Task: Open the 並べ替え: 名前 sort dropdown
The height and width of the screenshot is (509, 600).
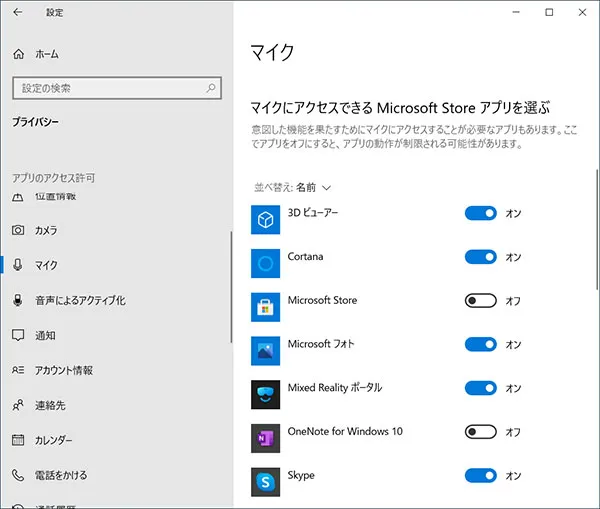Action: point(292,188)
